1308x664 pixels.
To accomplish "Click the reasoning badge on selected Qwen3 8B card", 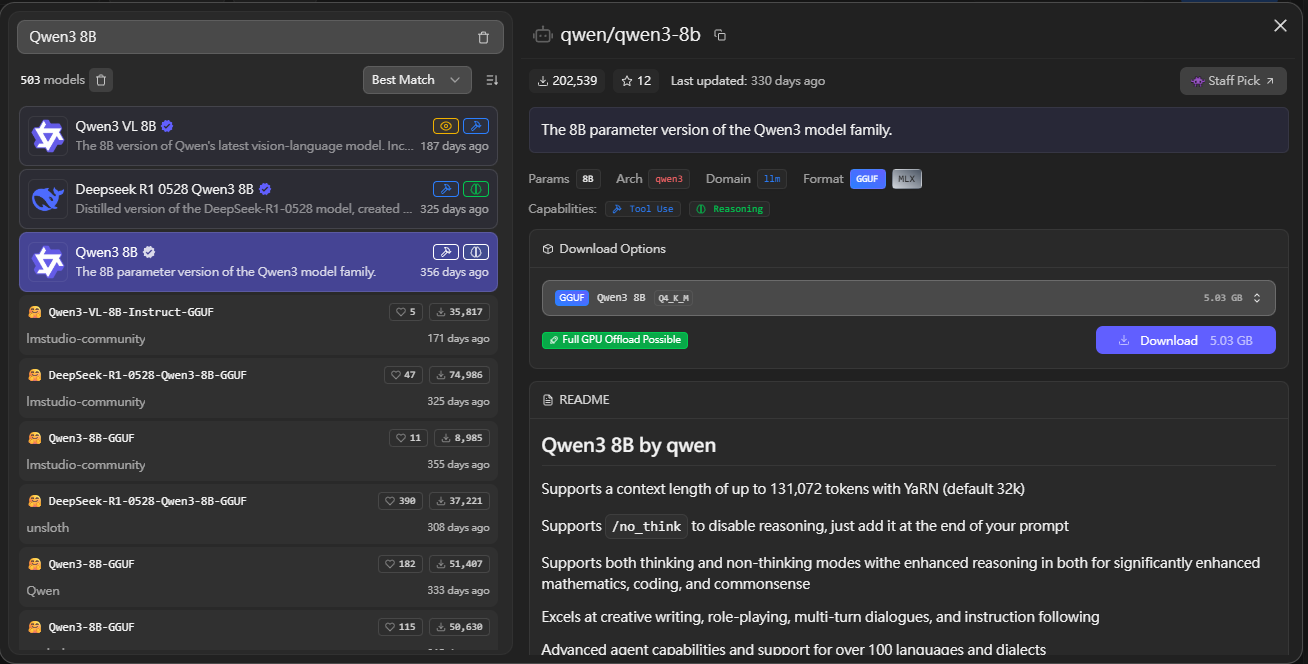I will (476, 252).
